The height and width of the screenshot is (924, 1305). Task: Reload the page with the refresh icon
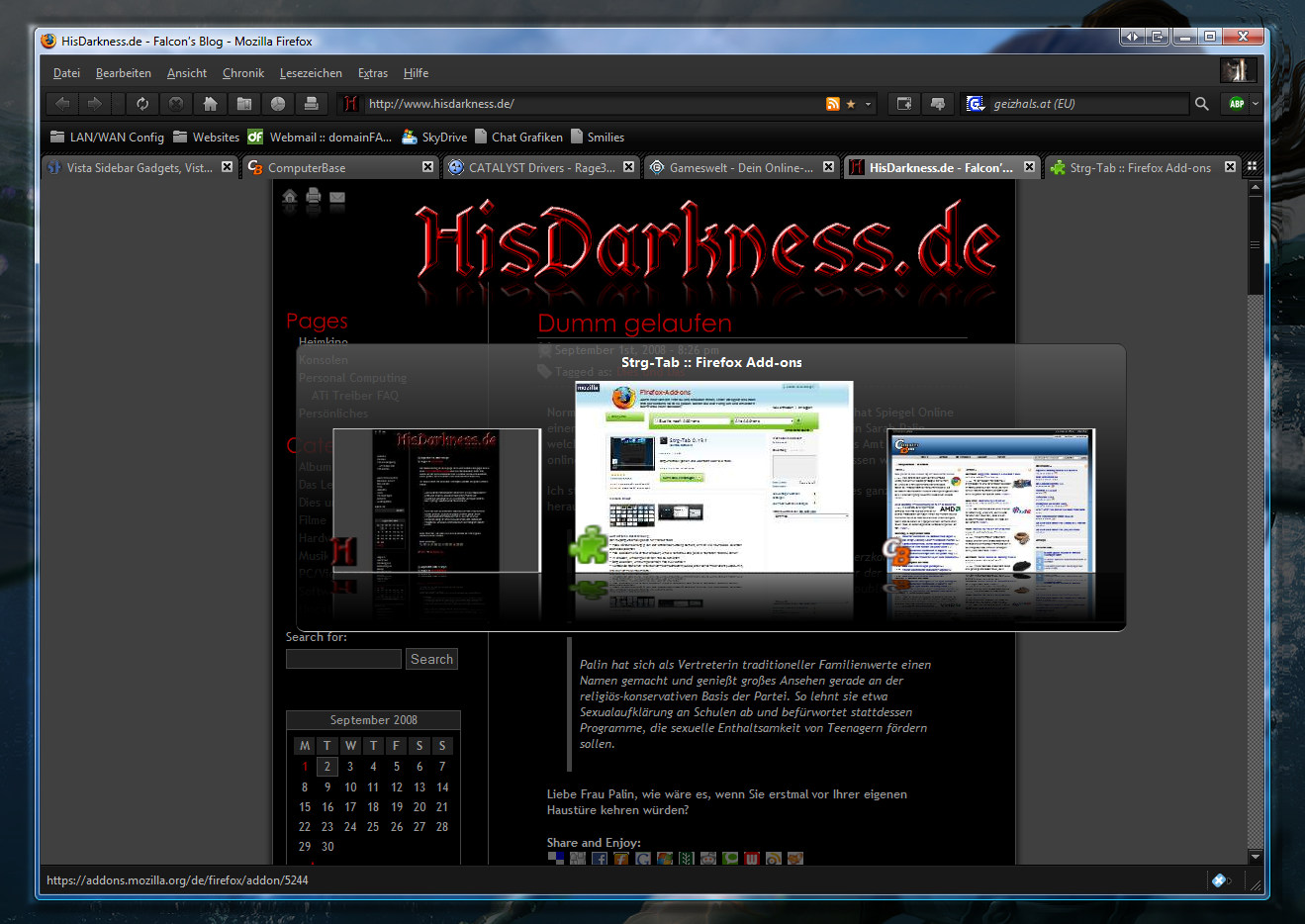[x=142, y=104]
